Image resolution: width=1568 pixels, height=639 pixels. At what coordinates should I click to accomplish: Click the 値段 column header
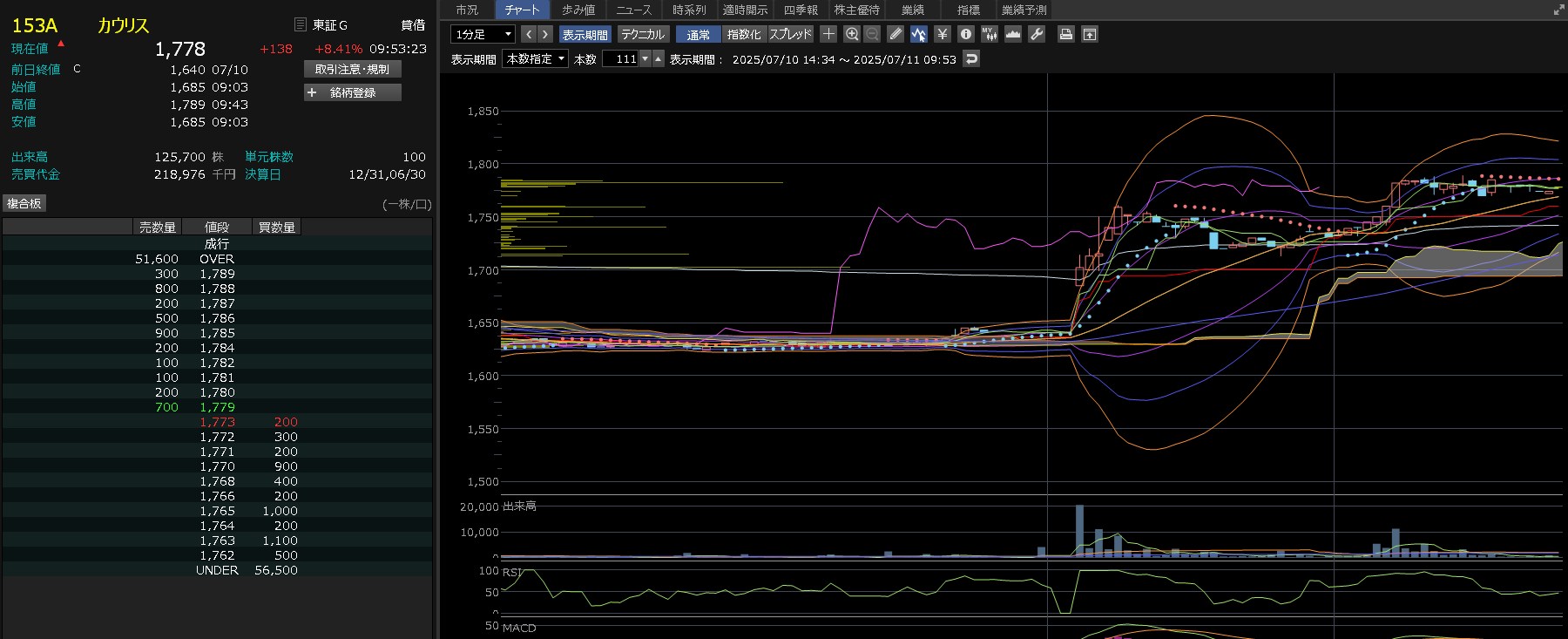click(217, 228)
